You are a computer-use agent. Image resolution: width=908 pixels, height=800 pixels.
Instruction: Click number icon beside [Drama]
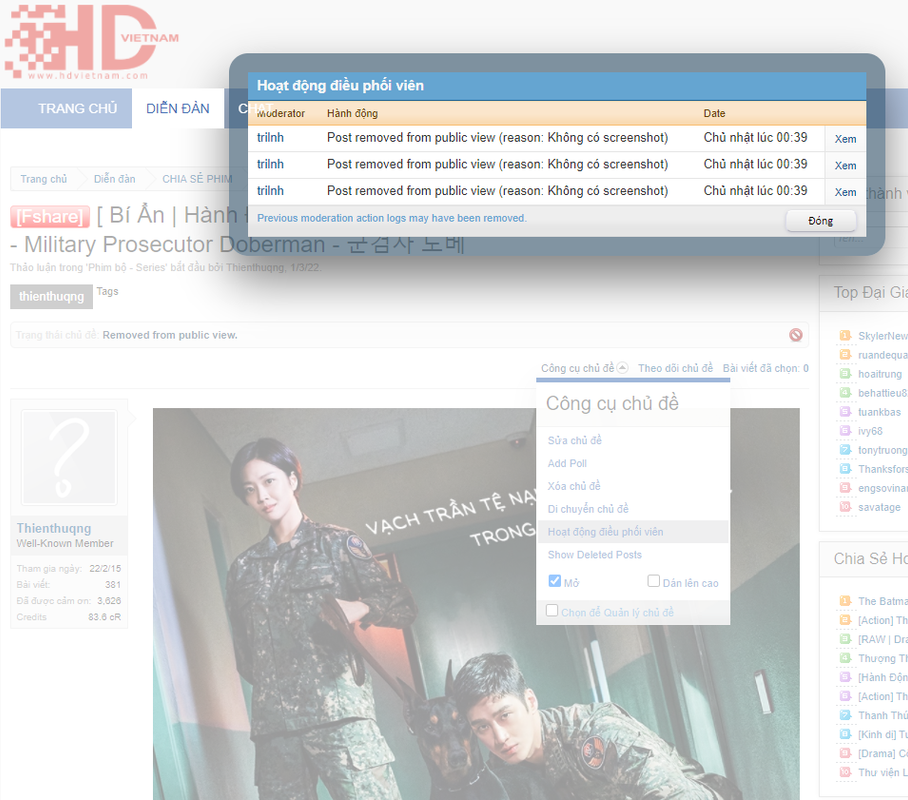click(845, 753)
